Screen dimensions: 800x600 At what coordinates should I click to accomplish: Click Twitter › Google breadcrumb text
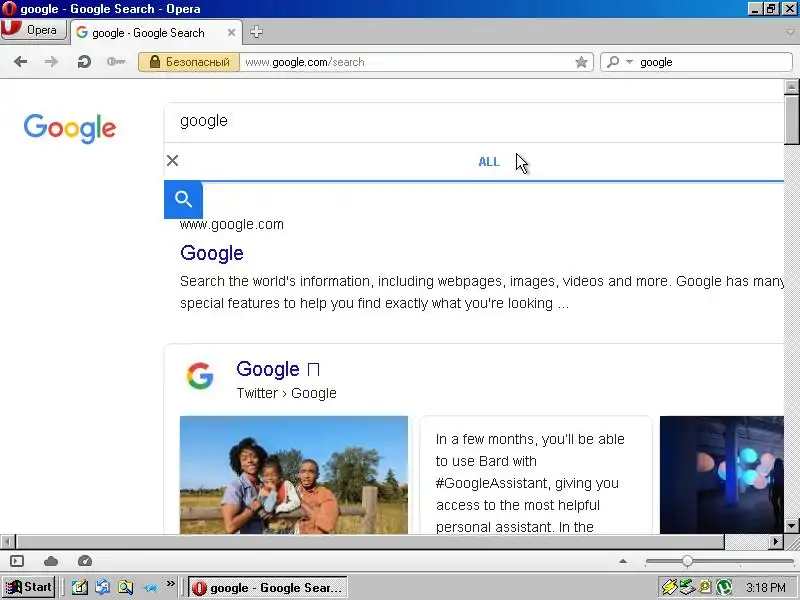[x=286, y=393]
